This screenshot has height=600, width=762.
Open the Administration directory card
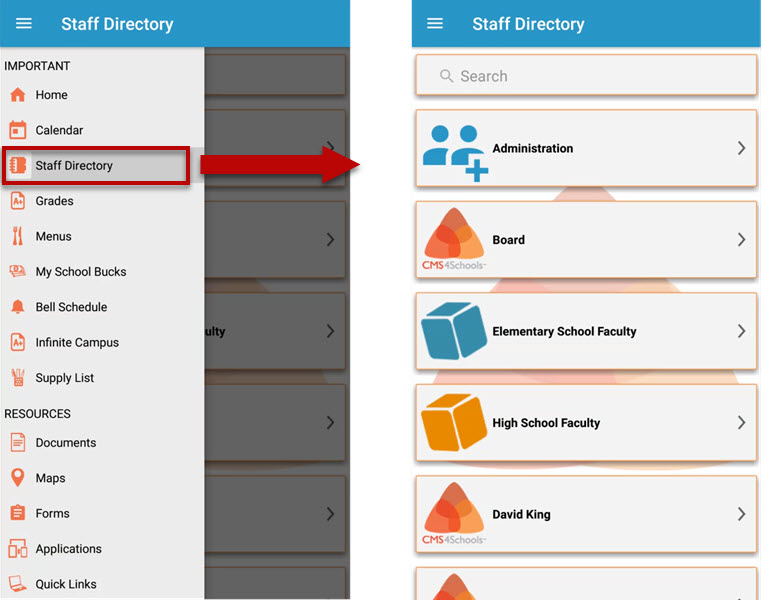[x=586, y=148]
